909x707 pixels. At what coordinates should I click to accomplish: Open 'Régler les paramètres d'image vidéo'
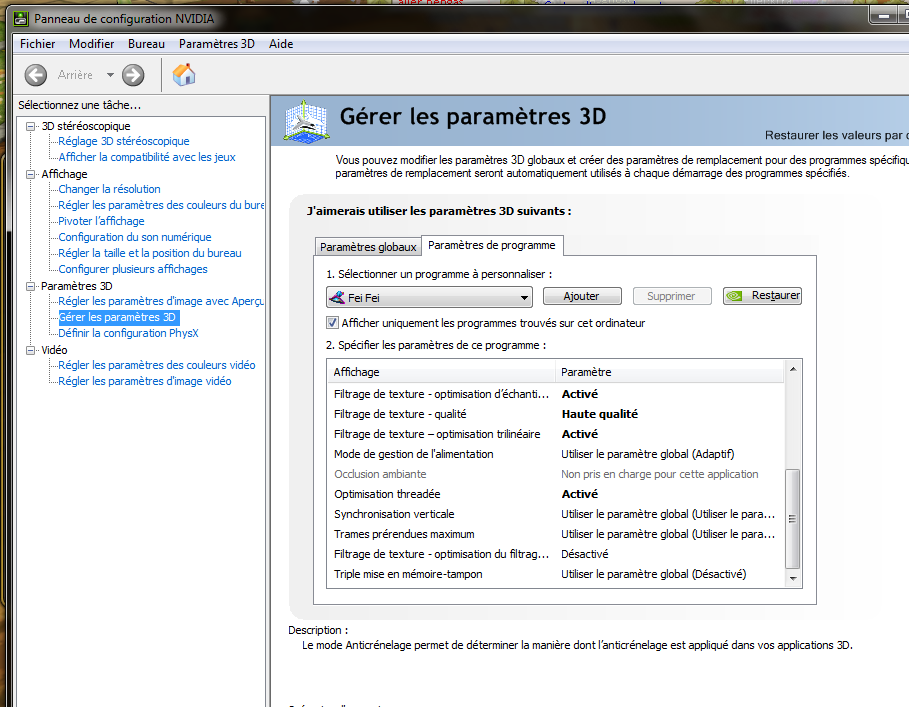[x=145, y=381]
